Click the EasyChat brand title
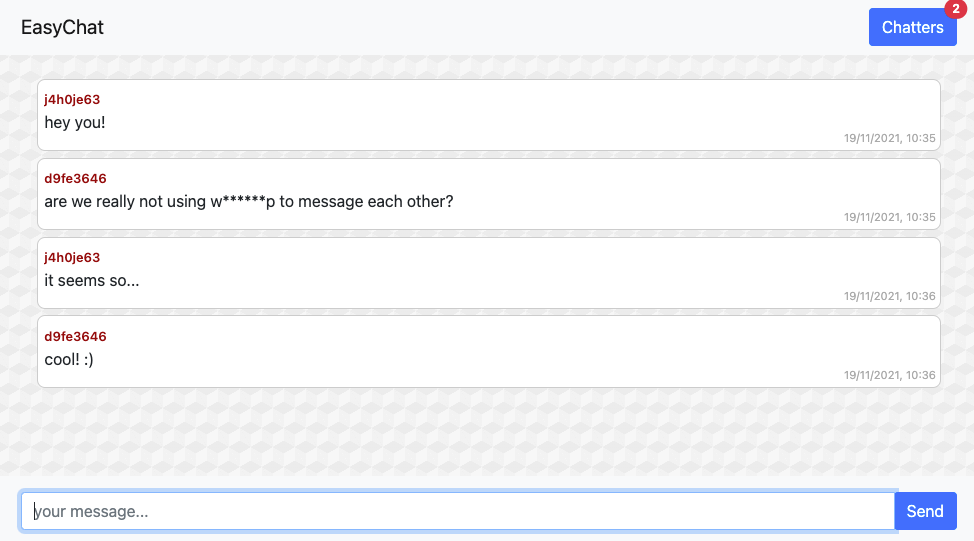974x541 pixels. 62,27
